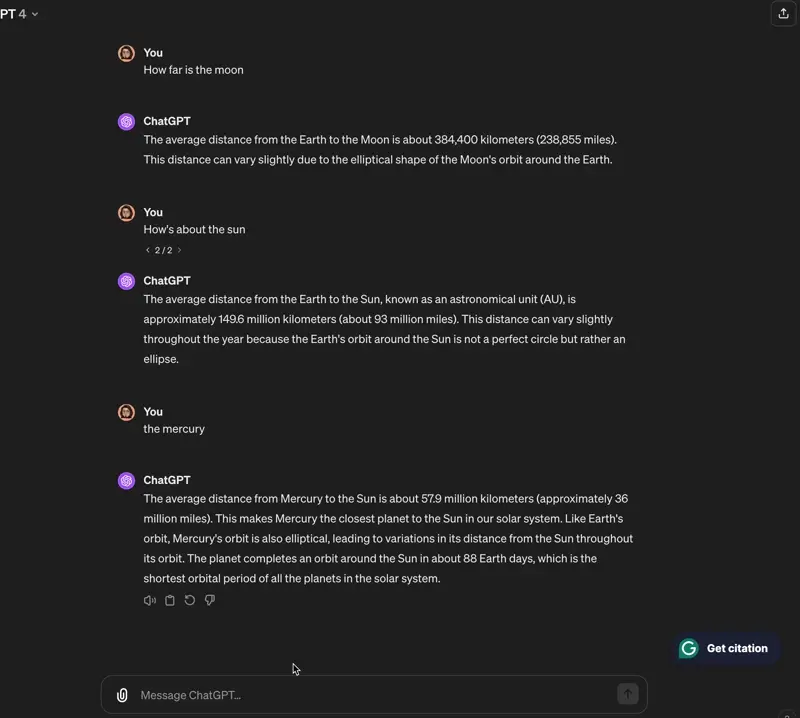800x718 pixels.
Task: Open the GPT 4 model dropdown
Action: click(20, 14)
